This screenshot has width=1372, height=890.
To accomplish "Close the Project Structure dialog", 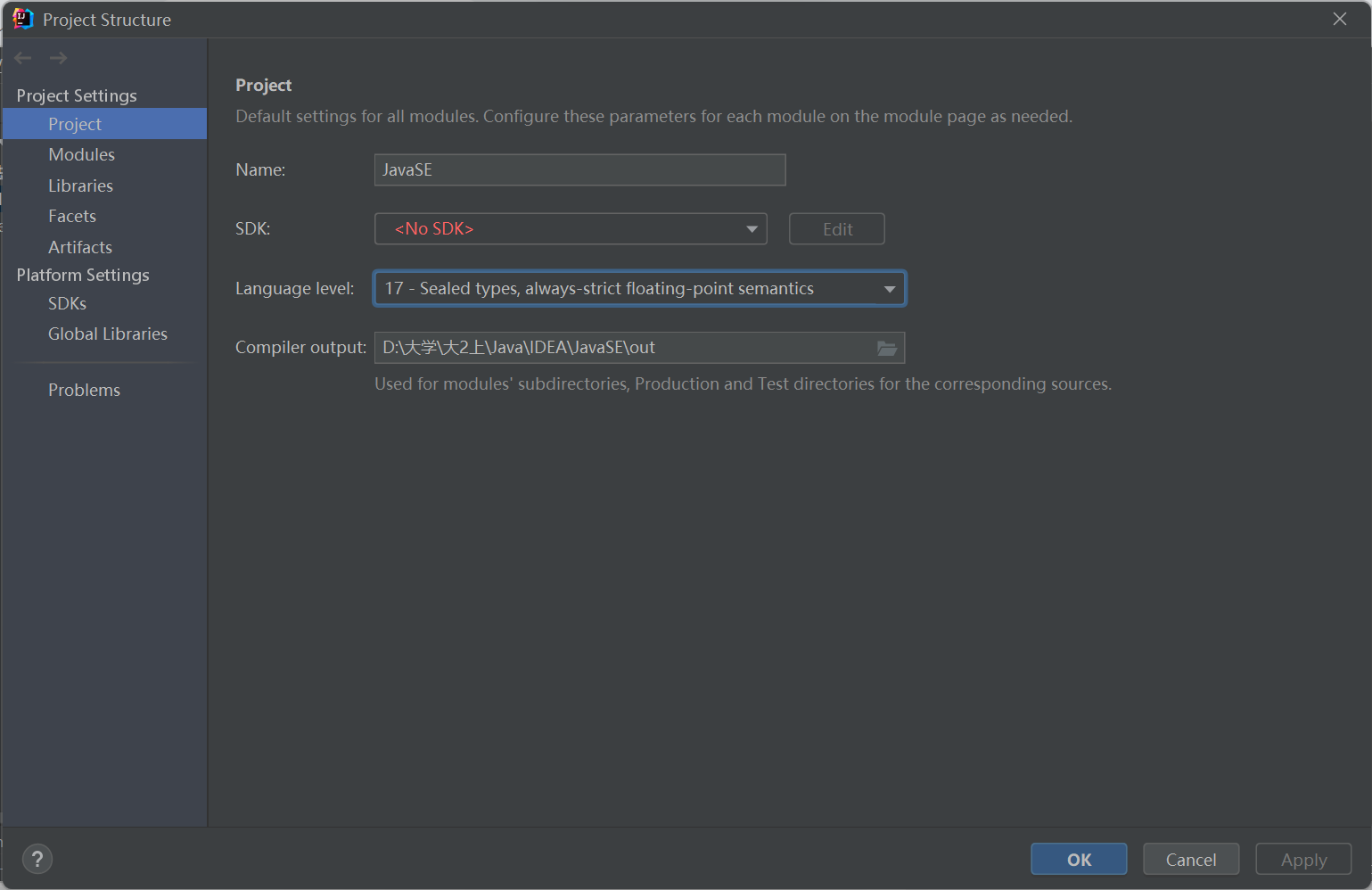I will point(1339,19).
